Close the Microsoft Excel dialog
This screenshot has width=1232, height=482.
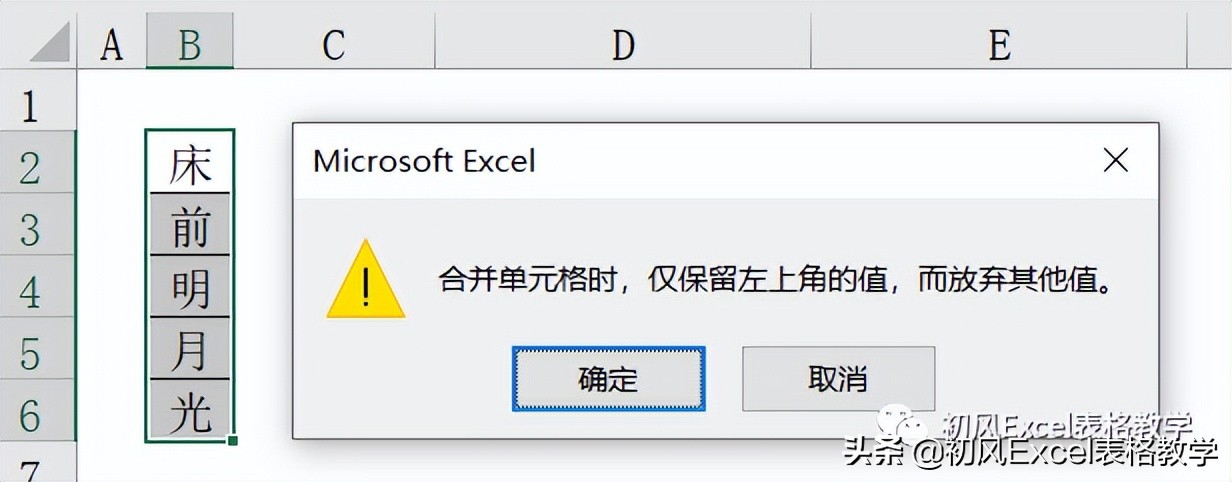(1115, 160)
